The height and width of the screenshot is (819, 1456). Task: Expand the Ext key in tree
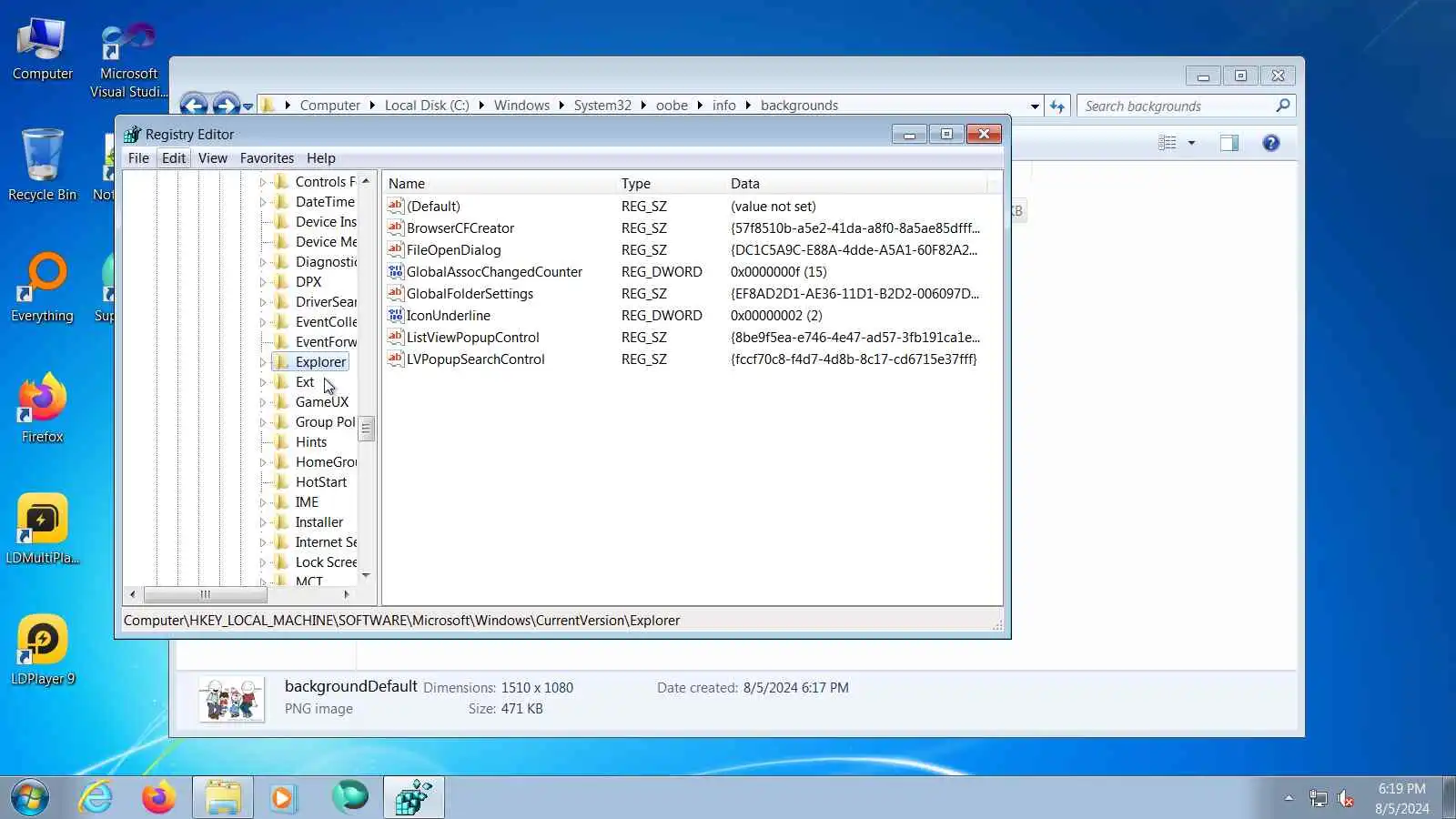click(263, 382)
